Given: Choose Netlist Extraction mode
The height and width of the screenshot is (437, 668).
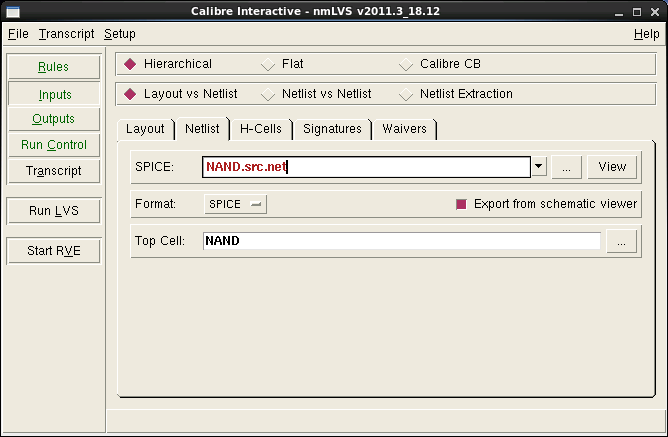Looking at the screenshot, I should [x=455, y=94].
